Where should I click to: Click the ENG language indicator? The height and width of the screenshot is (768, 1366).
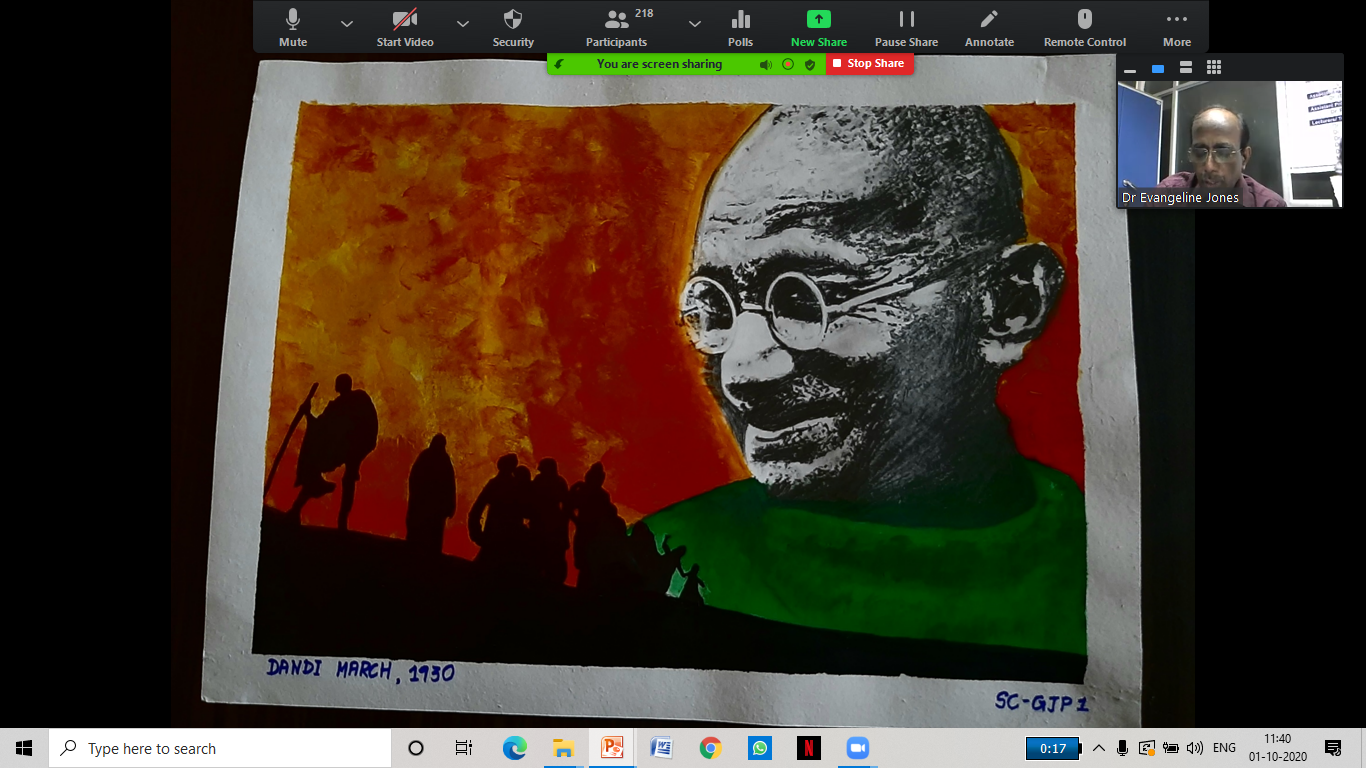click(x=1225, y=748)
